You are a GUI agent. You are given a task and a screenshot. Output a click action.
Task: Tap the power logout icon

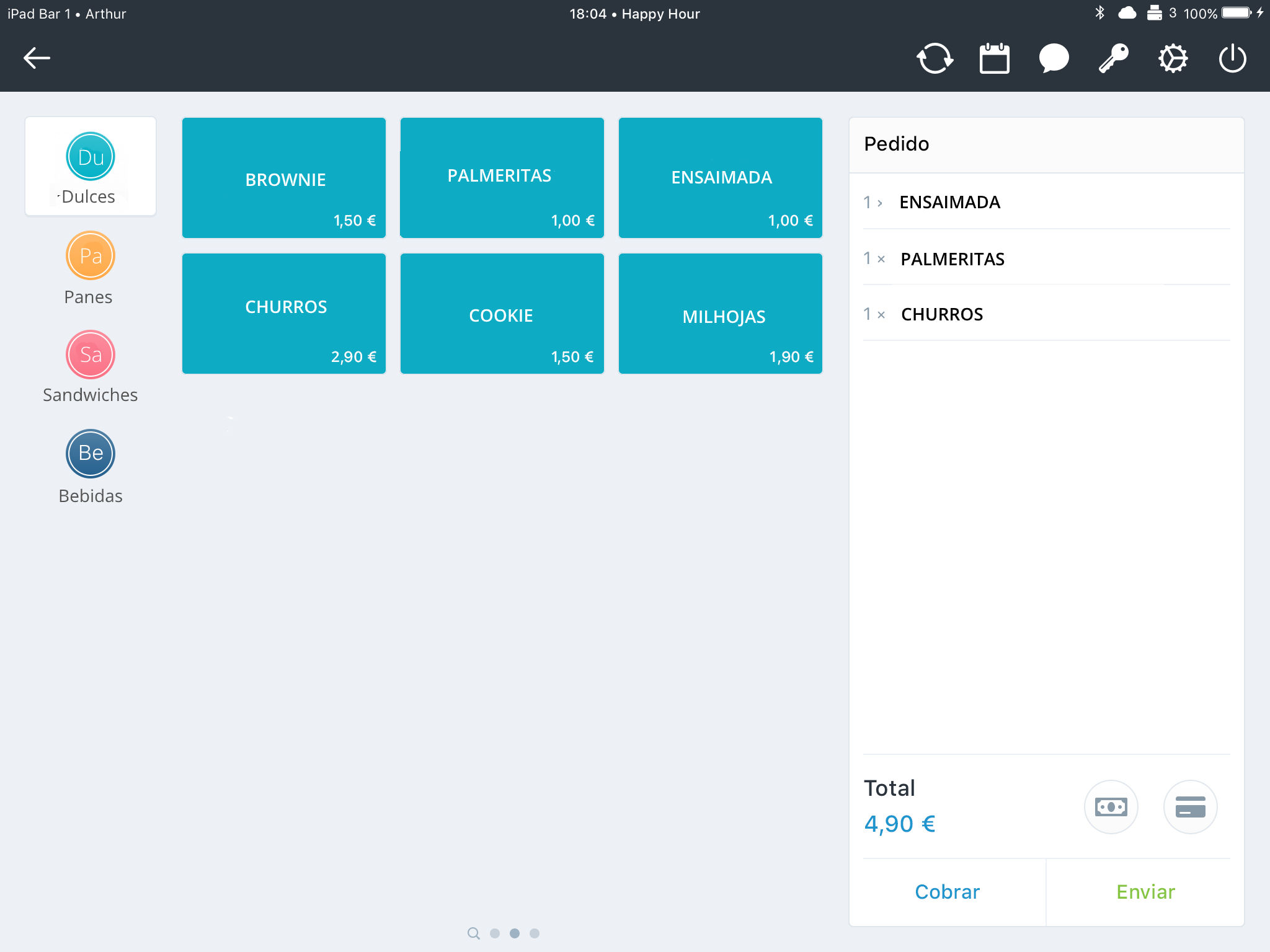click(1232, 58)
